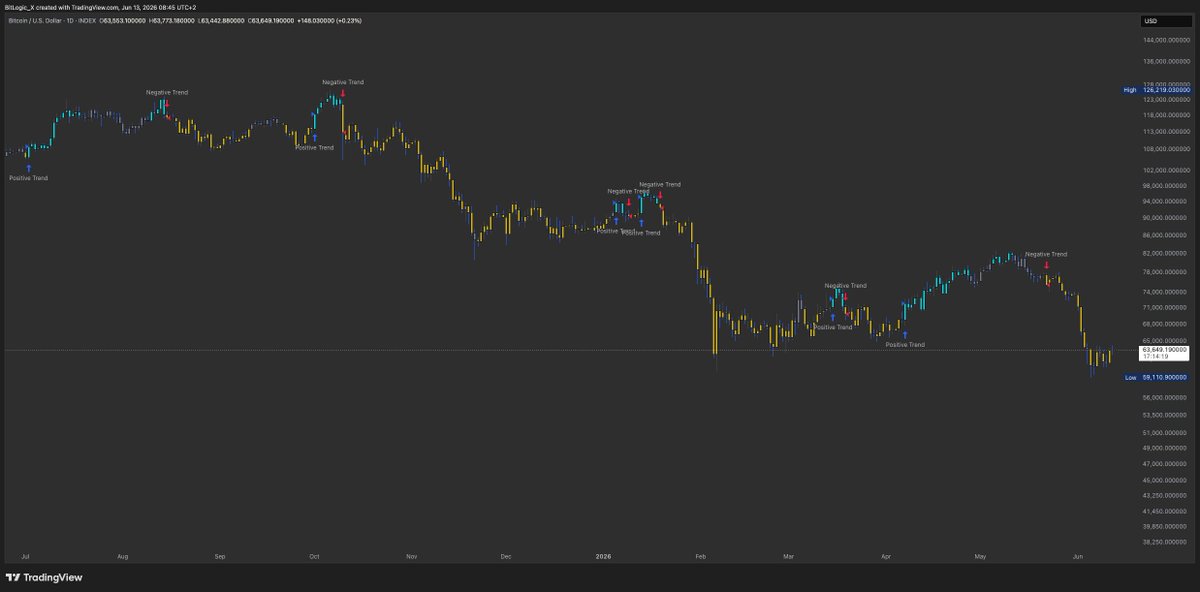Image resolution: width=1200 pixels, height=592 pixels.
Task: Click the April Positive Trend signal label
Action: [x=905, y=344]
